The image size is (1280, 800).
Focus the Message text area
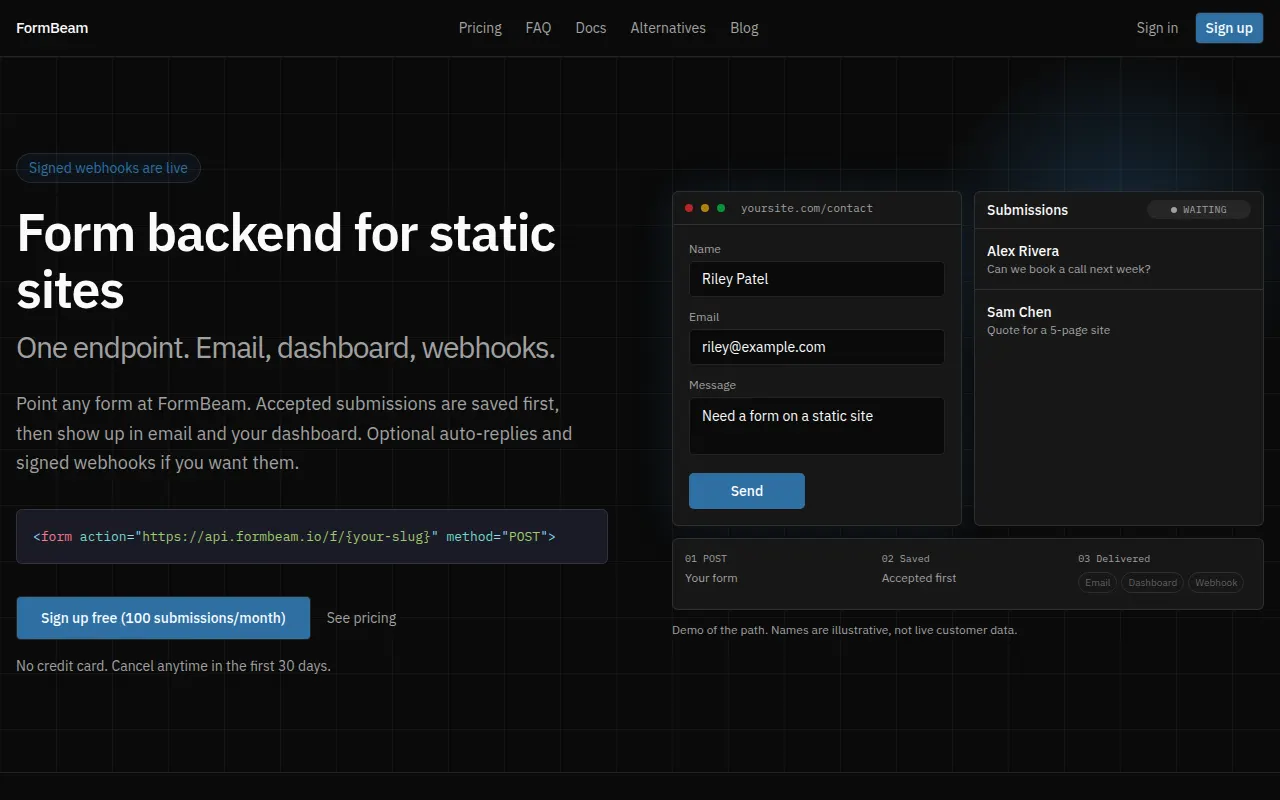pos(817,426)
